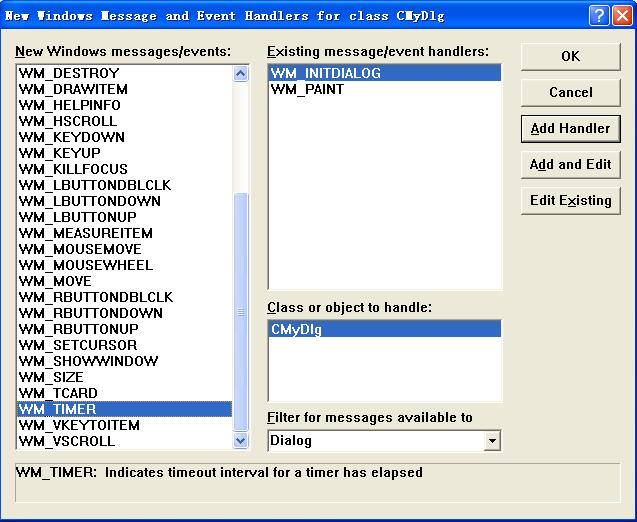
Task: Select WM_LBUTTONDBLCLK message
Action: pyautogui.click(x=125, y=185)
